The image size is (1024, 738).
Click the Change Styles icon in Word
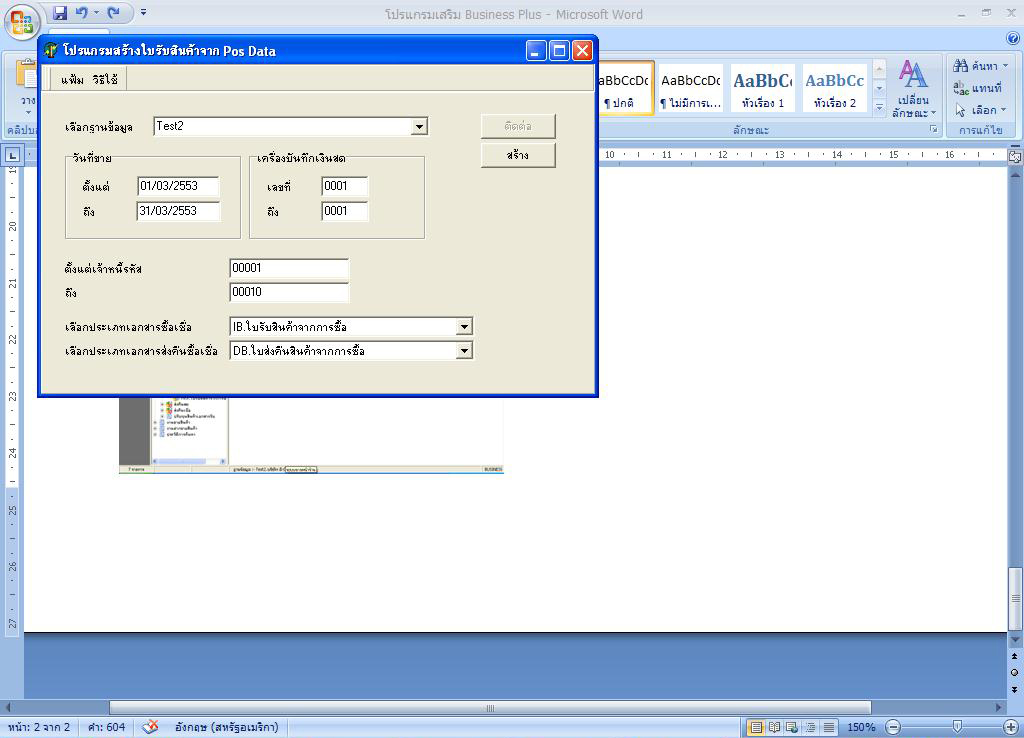pos(913,74)
